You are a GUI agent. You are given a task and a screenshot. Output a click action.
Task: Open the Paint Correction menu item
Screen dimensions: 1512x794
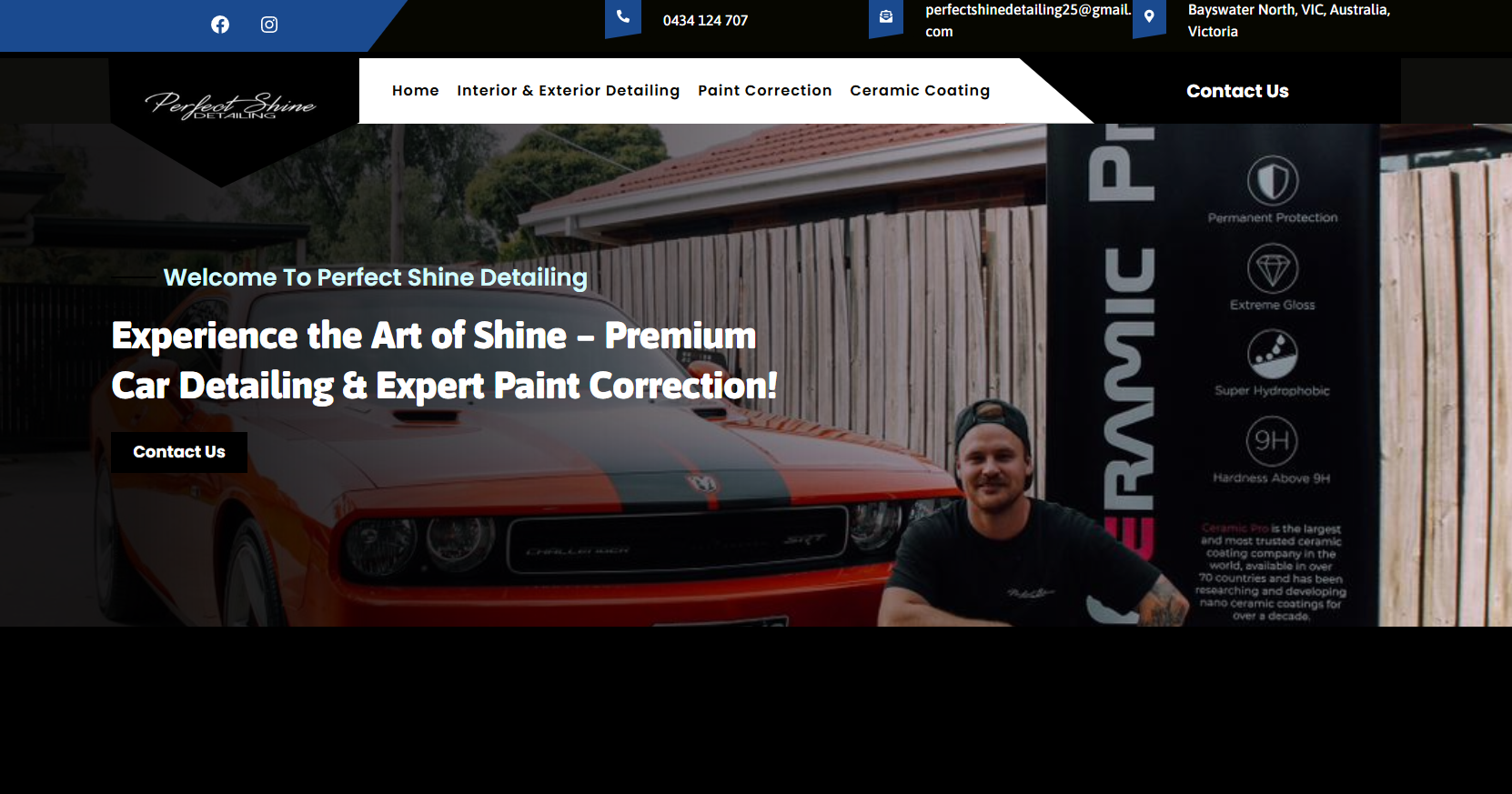point(765,91)
